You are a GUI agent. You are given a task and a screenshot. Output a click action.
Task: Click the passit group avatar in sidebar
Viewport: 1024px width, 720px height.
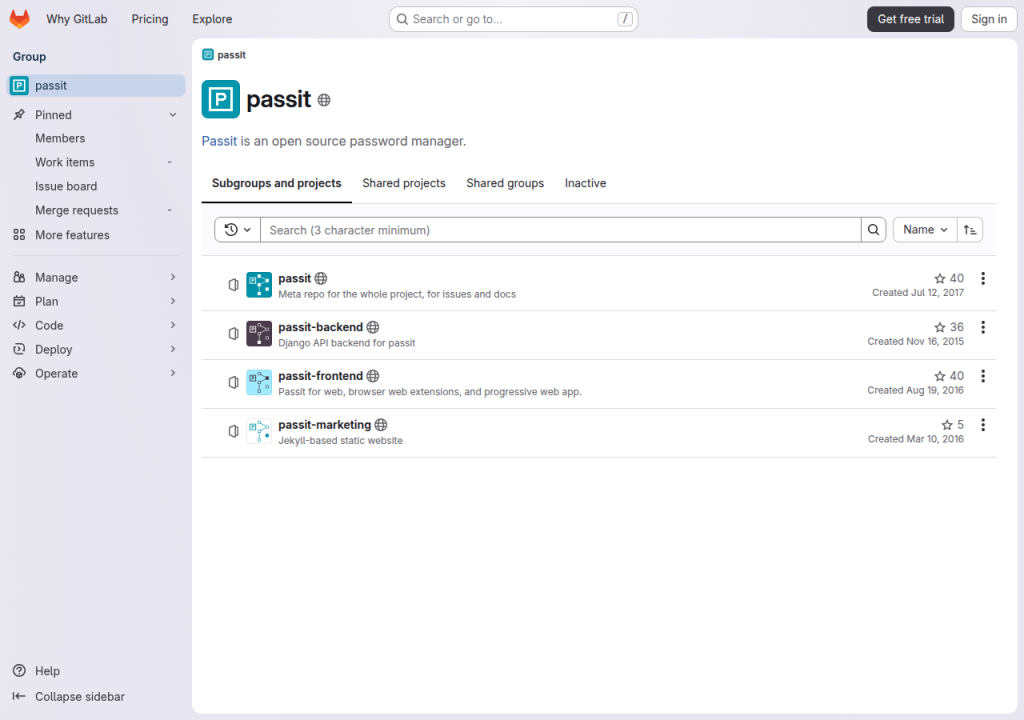pyautogui.click(x=20, y=86)
